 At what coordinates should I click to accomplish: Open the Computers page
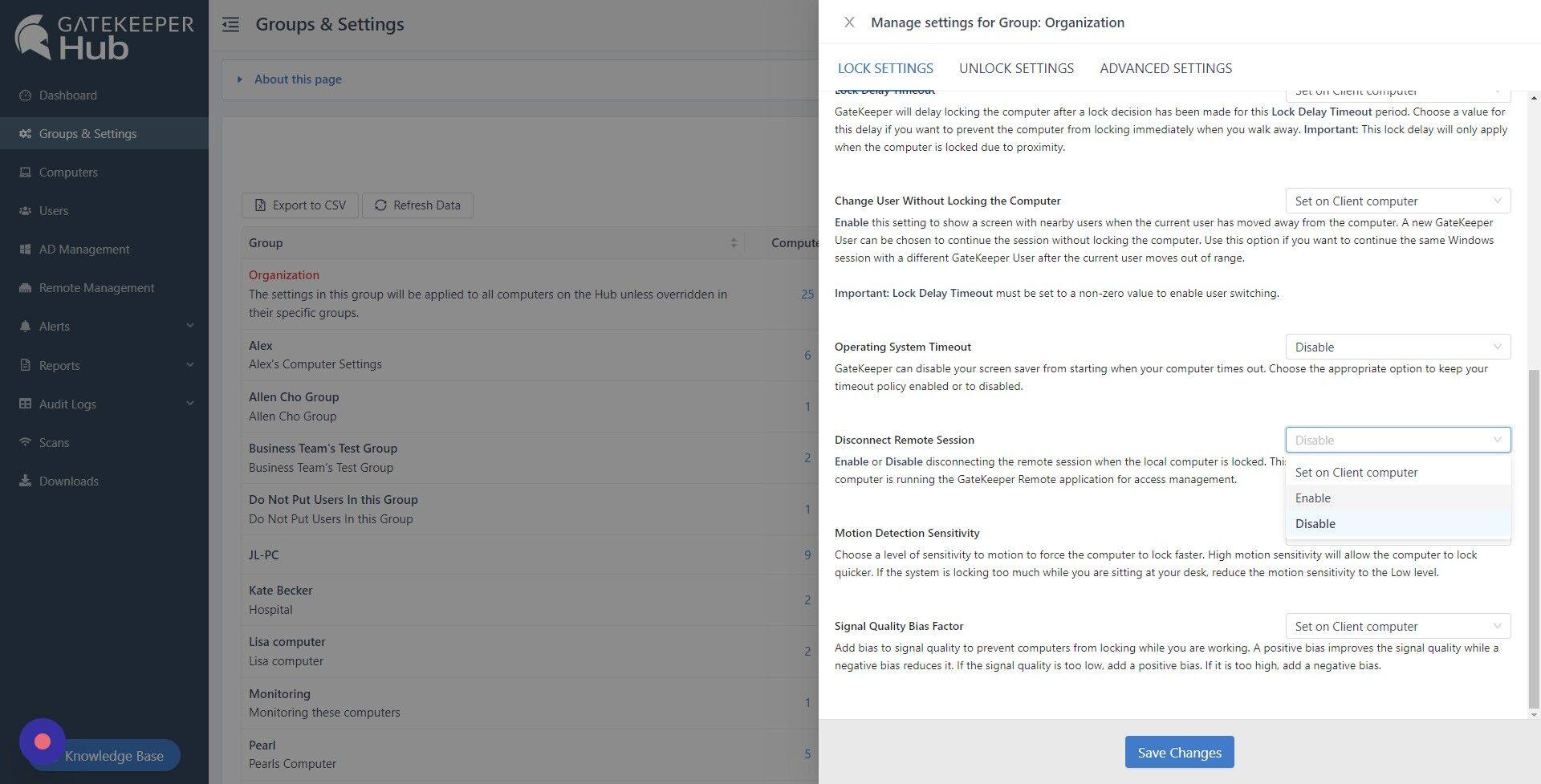click(104, 172)
